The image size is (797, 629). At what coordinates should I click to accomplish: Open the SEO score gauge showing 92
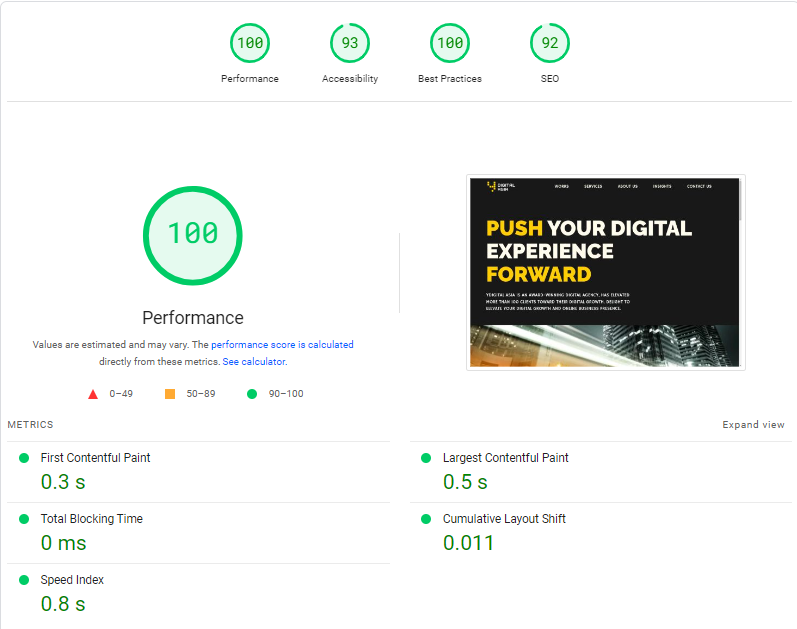pos(549,43)
